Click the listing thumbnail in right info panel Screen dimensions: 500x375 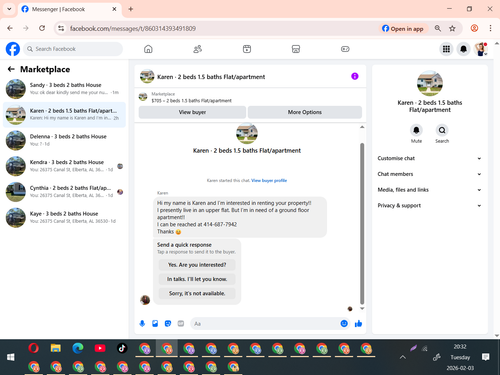pos(430,83)
